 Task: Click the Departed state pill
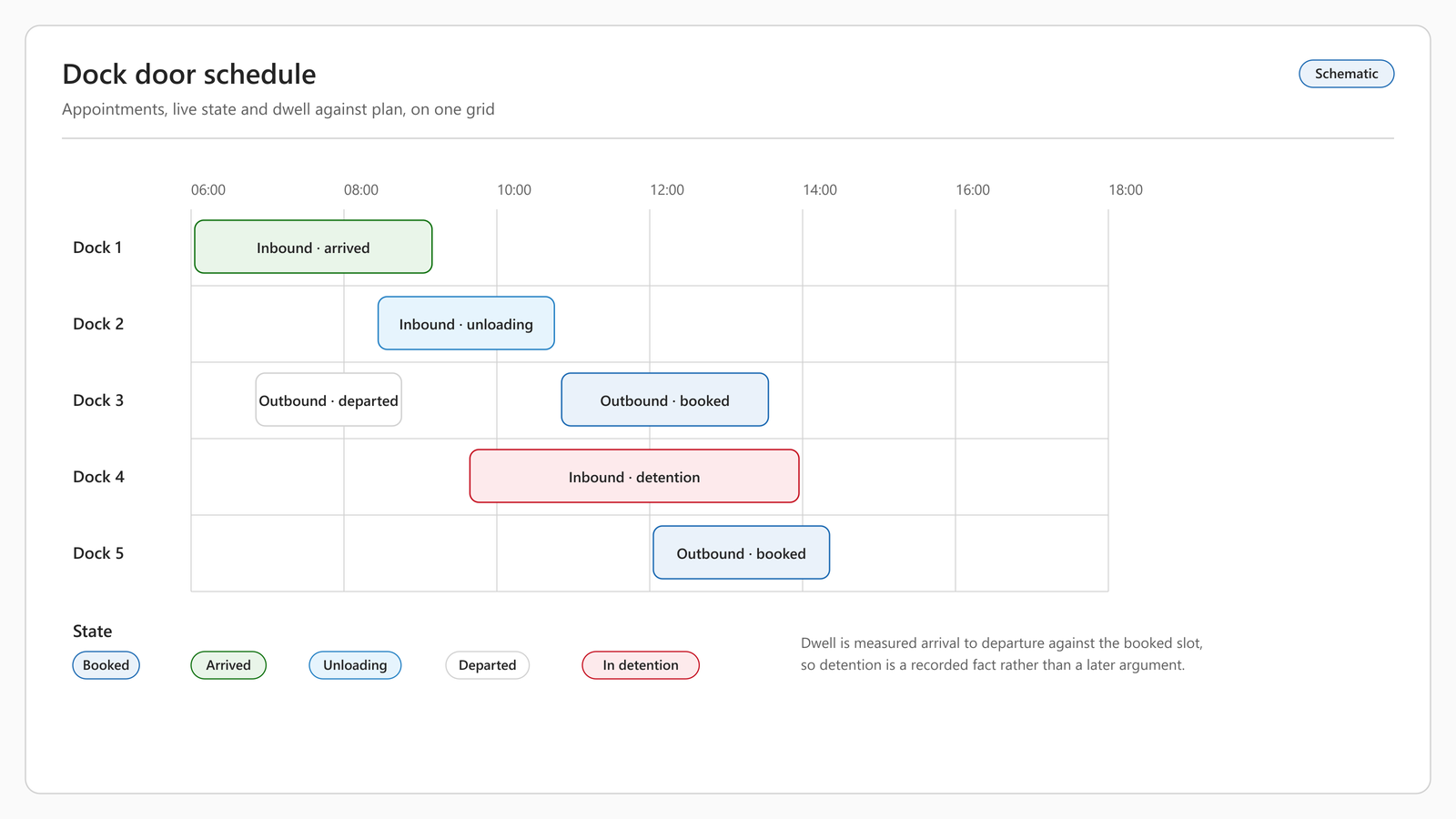click(487, 665)
